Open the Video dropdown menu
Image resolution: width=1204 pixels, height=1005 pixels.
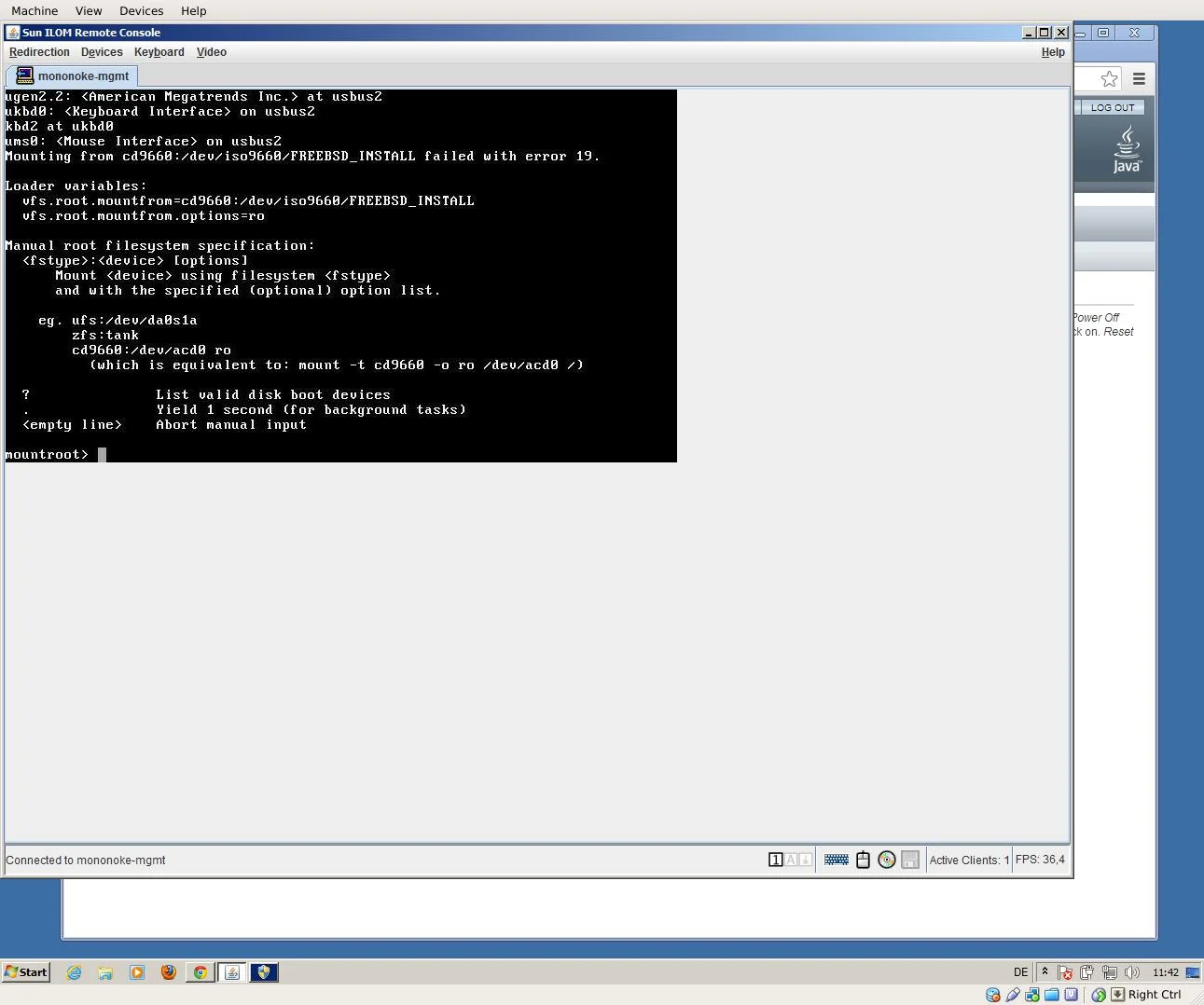[211, 52]
